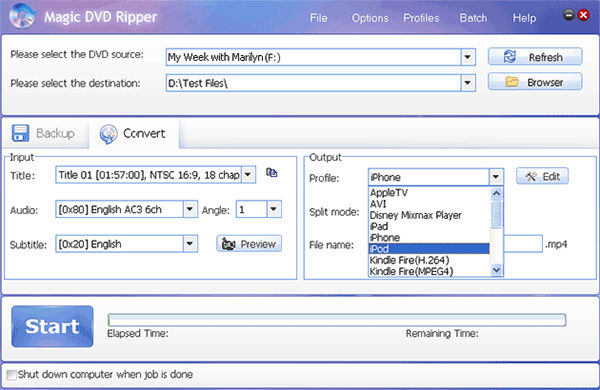
Task: Click the Preview camera button
Action: (249, 244)
